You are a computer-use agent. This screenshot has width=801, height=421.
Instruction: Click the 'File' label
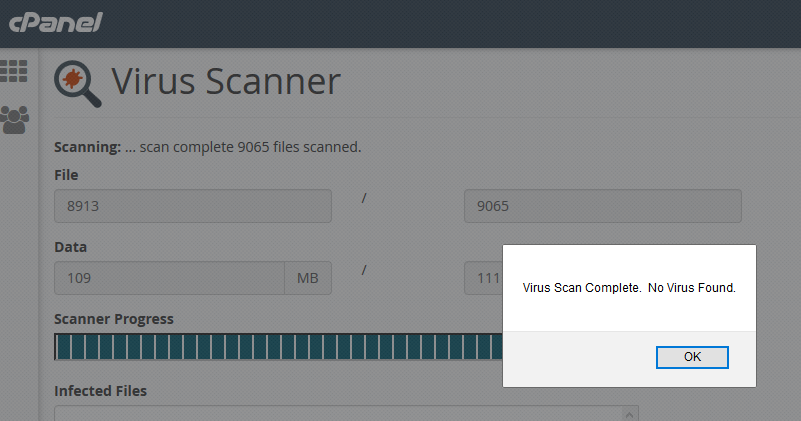pos(66,175)
